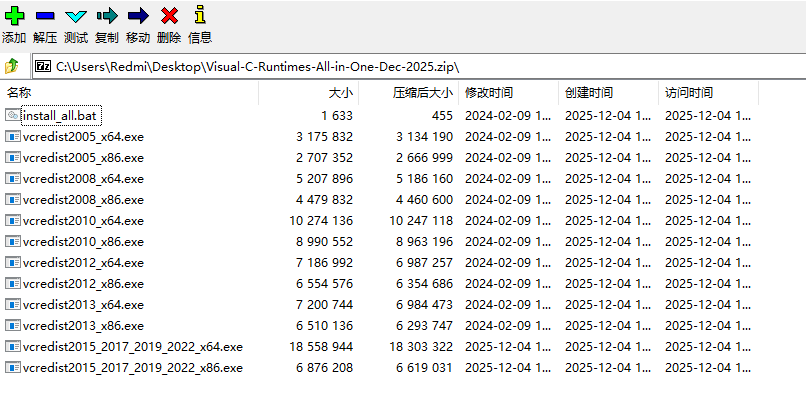Click packed size value 10 247 118
806x415 pixels.
point(422,221)
